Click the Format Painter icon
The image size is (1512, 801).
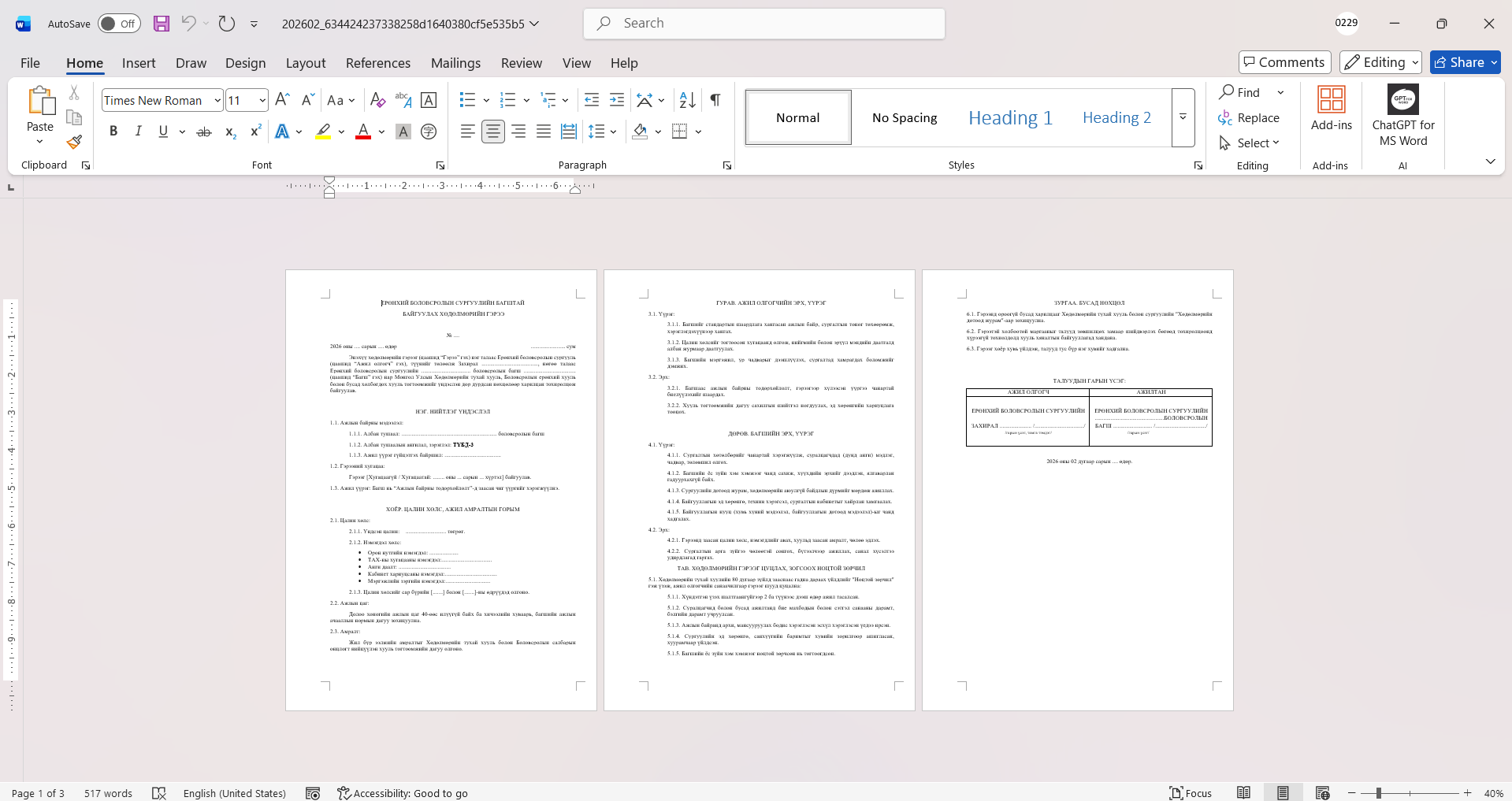pyautogui.click(x=74, y=143)
